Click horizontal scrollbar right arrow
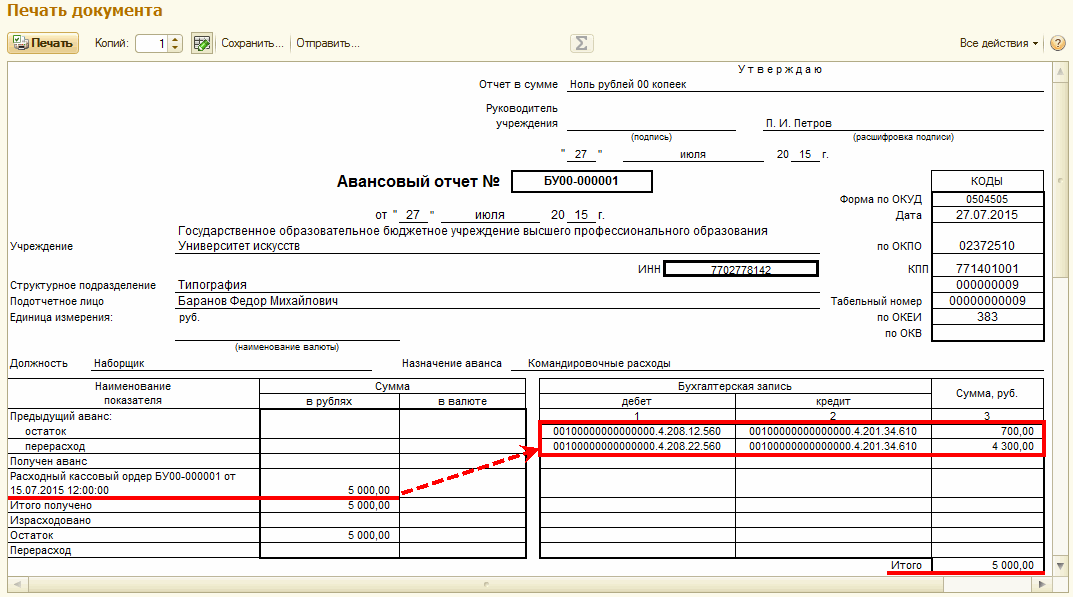This screenshot has width=1073, height=597. coord(1042,584)
